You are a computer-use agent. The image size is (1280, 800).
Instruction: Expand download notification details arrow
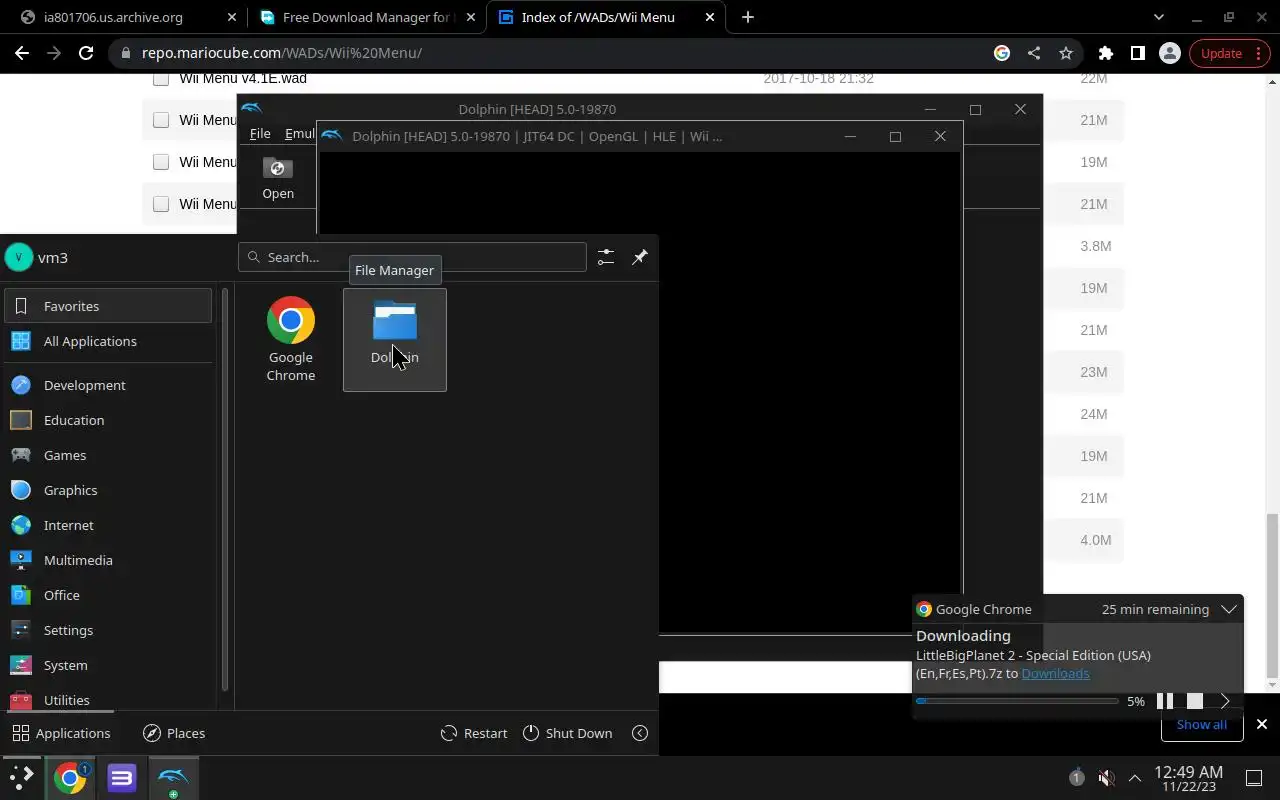(1225, 701)
